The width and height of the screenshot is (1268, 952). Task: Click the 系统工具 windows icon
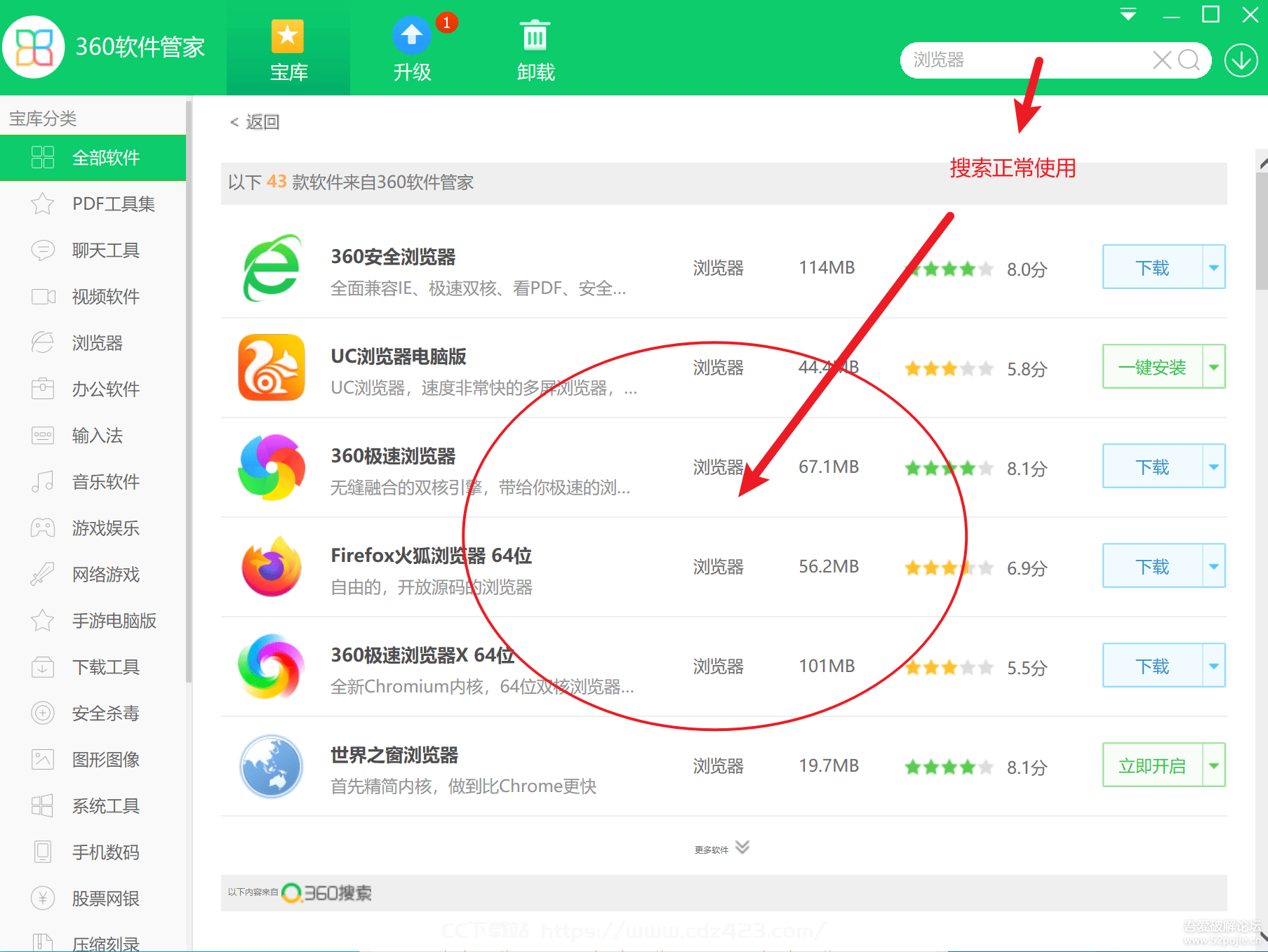(43, 806)
